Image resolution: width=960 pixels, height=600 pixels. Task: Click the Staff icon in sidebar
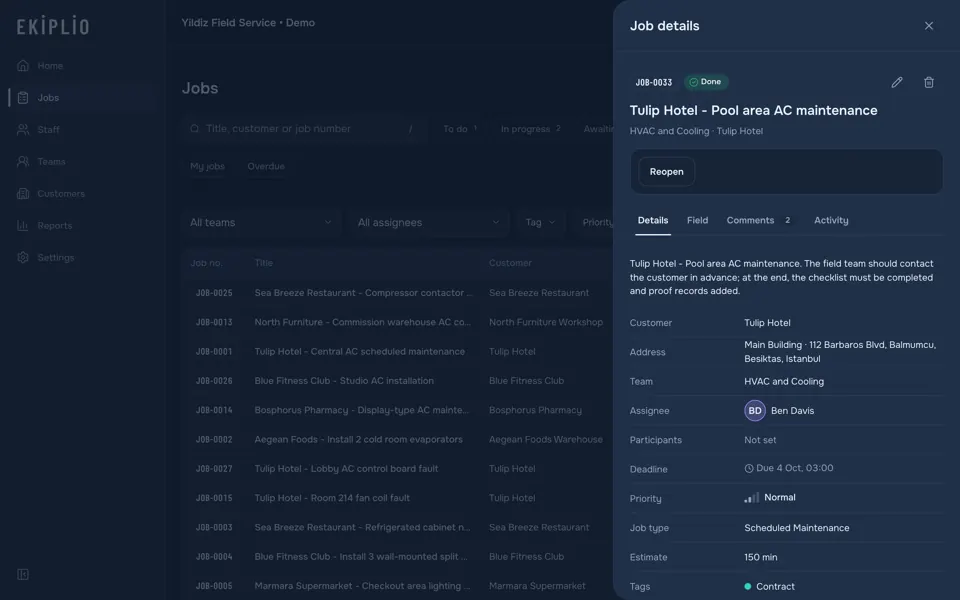click(23, 129)
